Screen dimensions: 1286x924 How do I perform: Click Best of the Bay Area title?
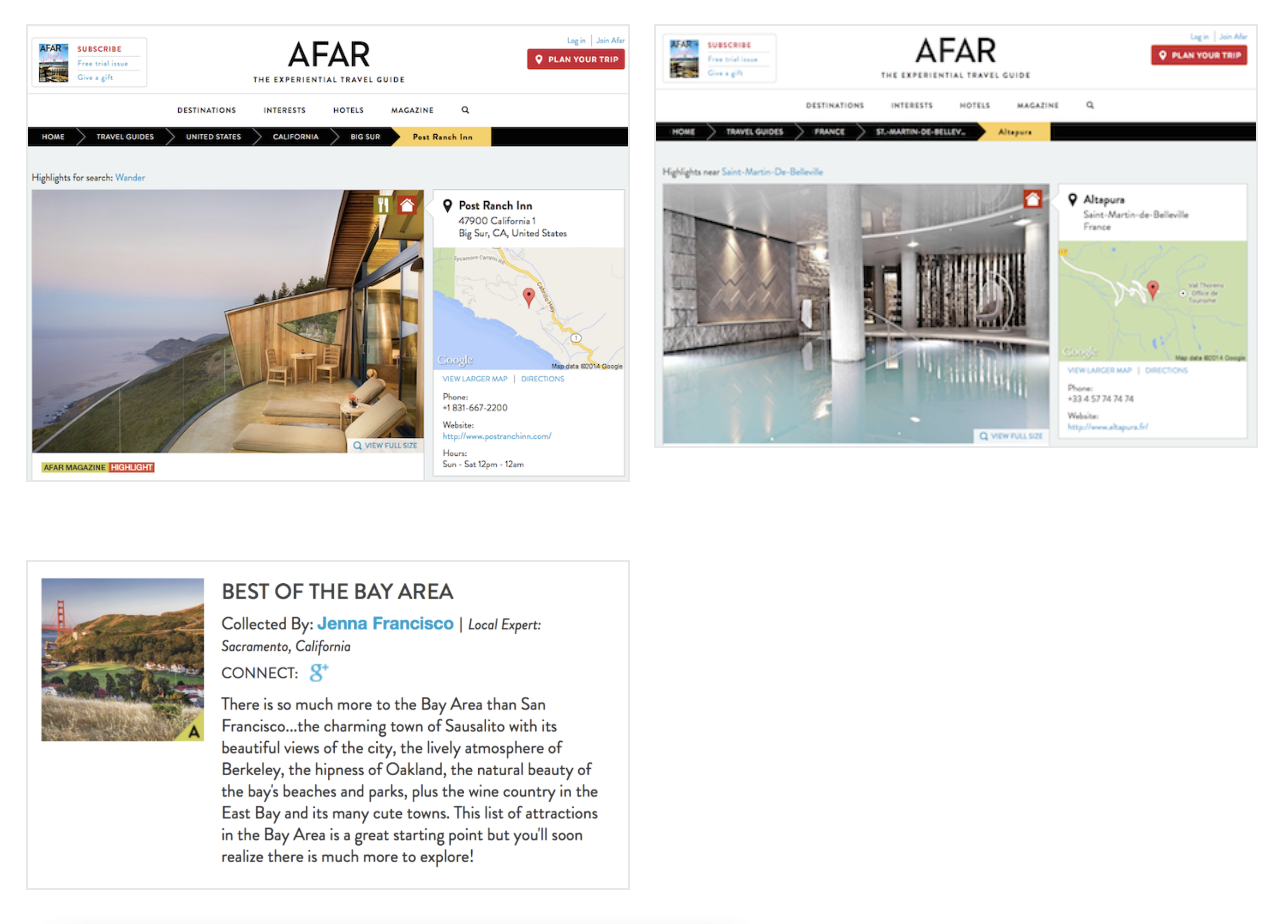click(337, 591)
